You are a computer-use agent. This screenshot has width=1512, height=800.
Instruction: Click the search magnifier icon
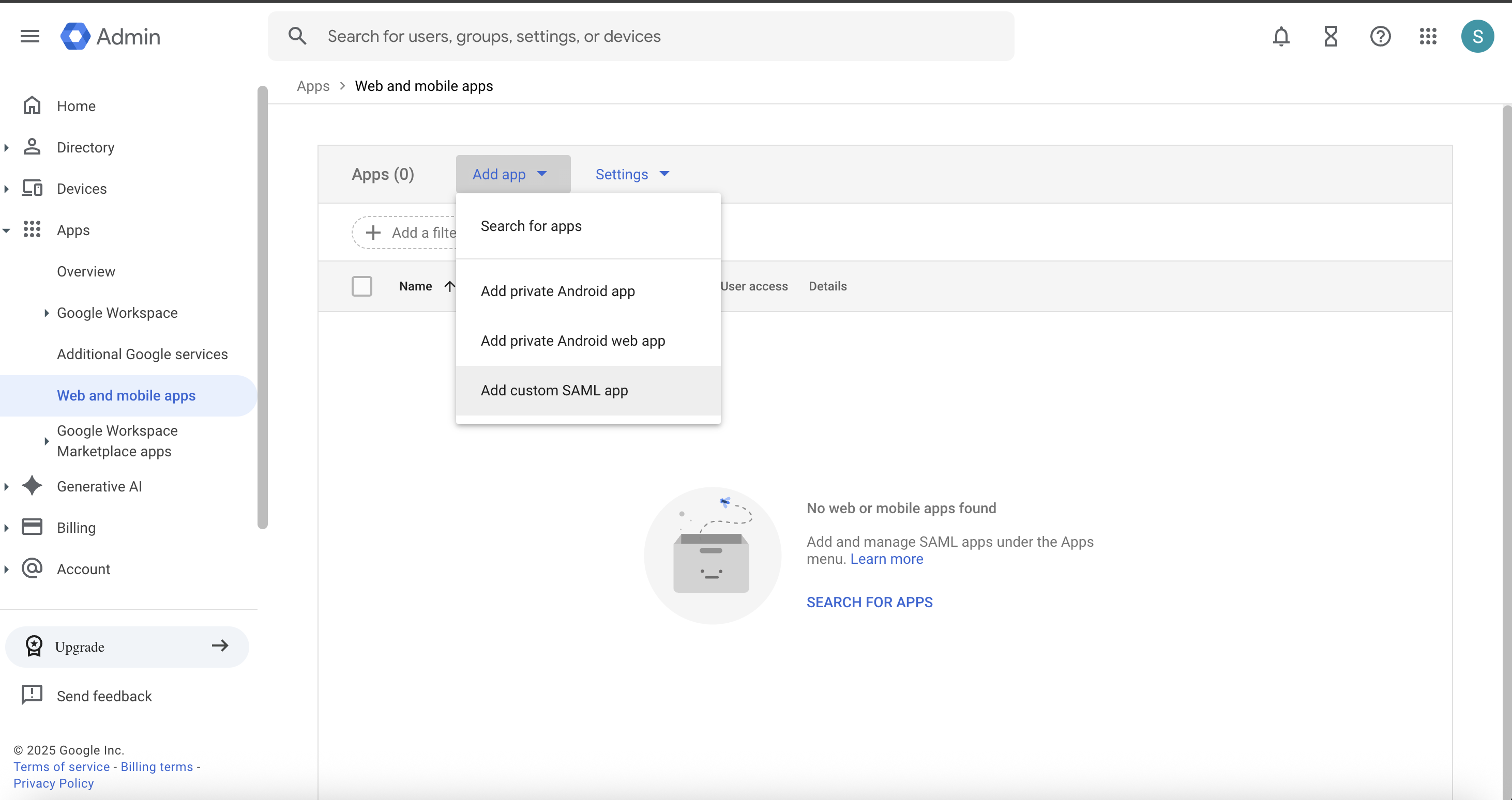click(x=297, y=36)
